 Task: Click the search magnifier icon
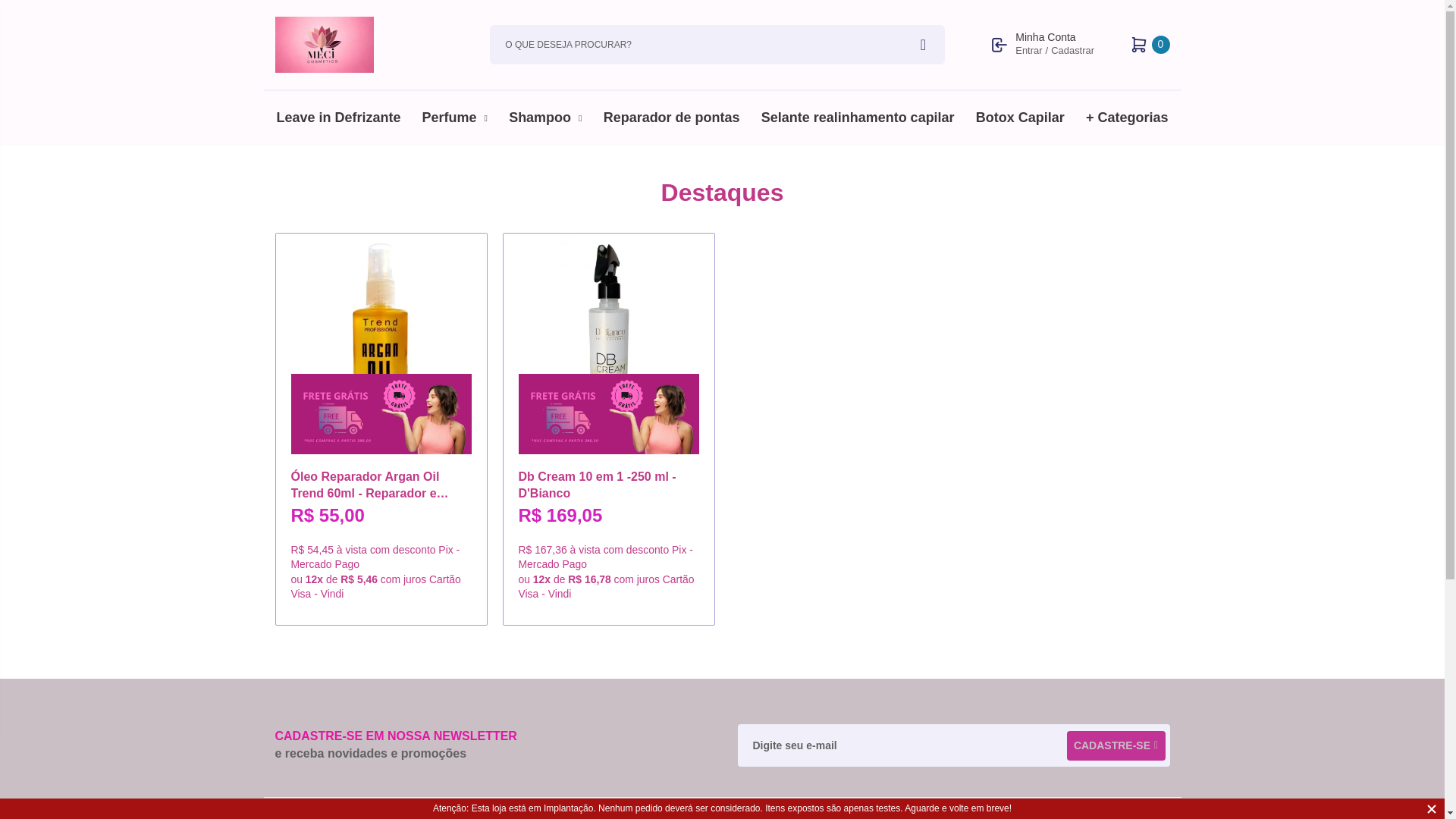[923, 45]
